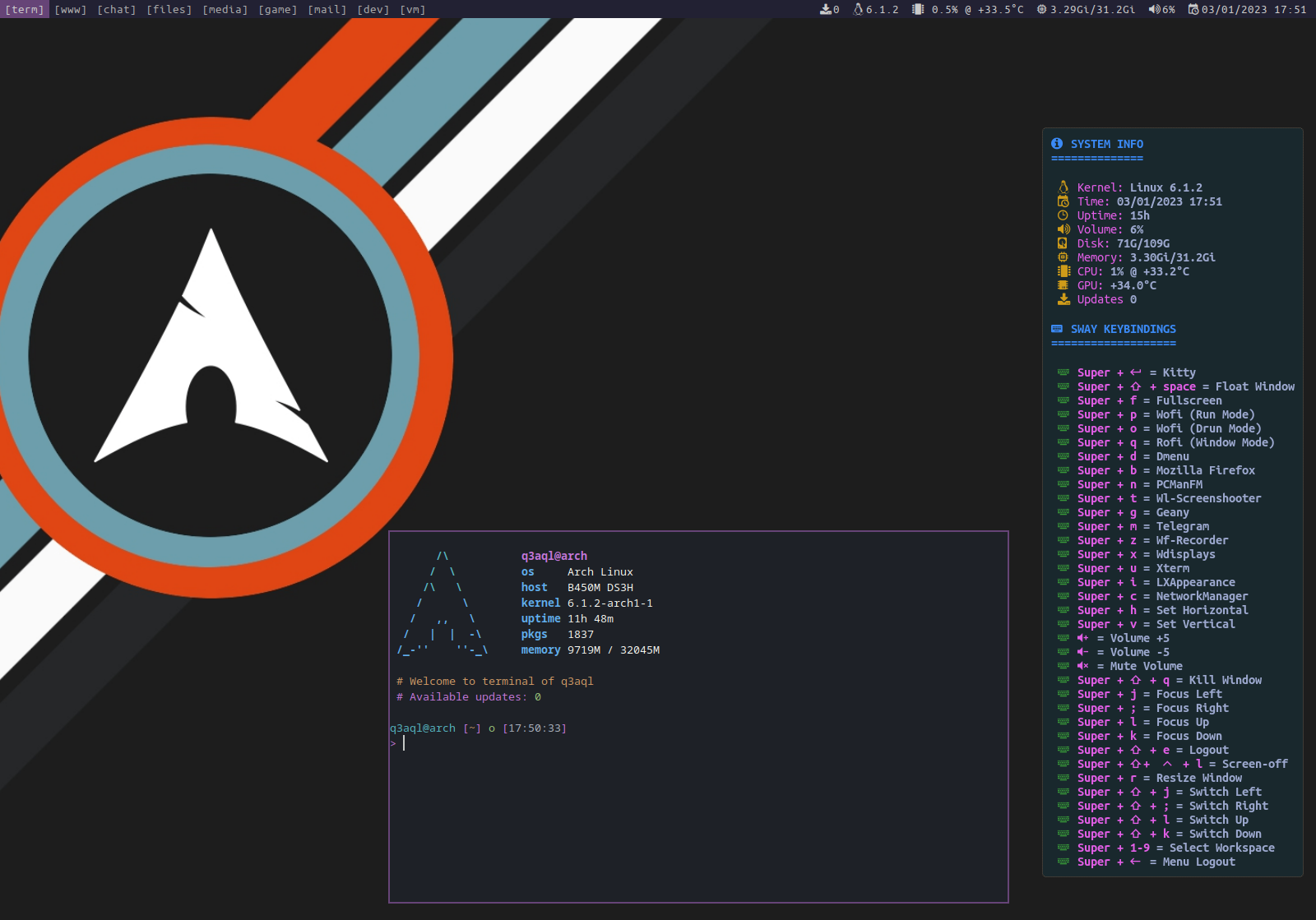
Task: Click the memory 9719M / 32045M line
Action: coord(591,650)
